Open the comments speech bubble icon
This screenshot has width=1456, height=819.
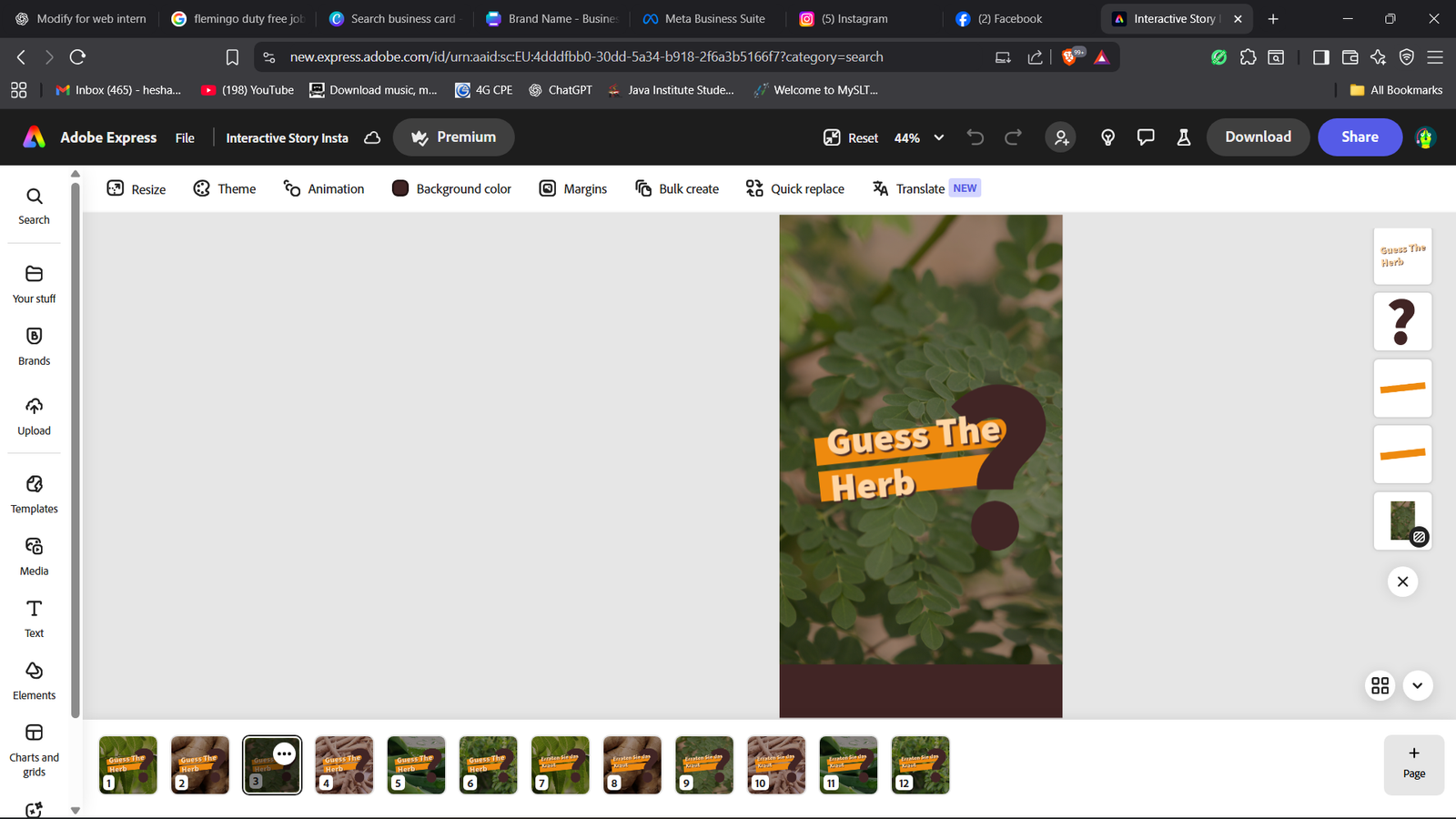click(1146, 137)
